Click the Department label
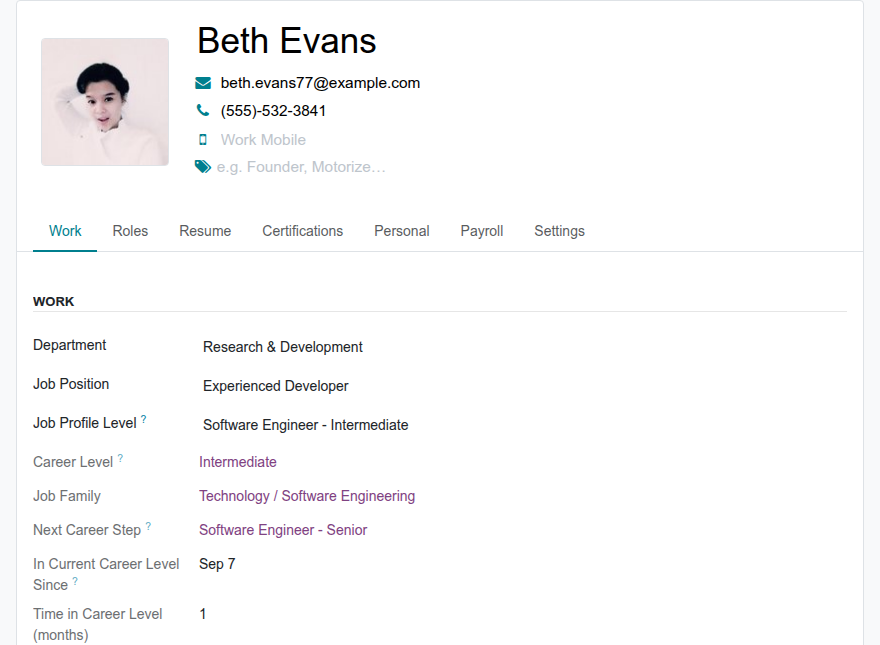 (70, 345)
